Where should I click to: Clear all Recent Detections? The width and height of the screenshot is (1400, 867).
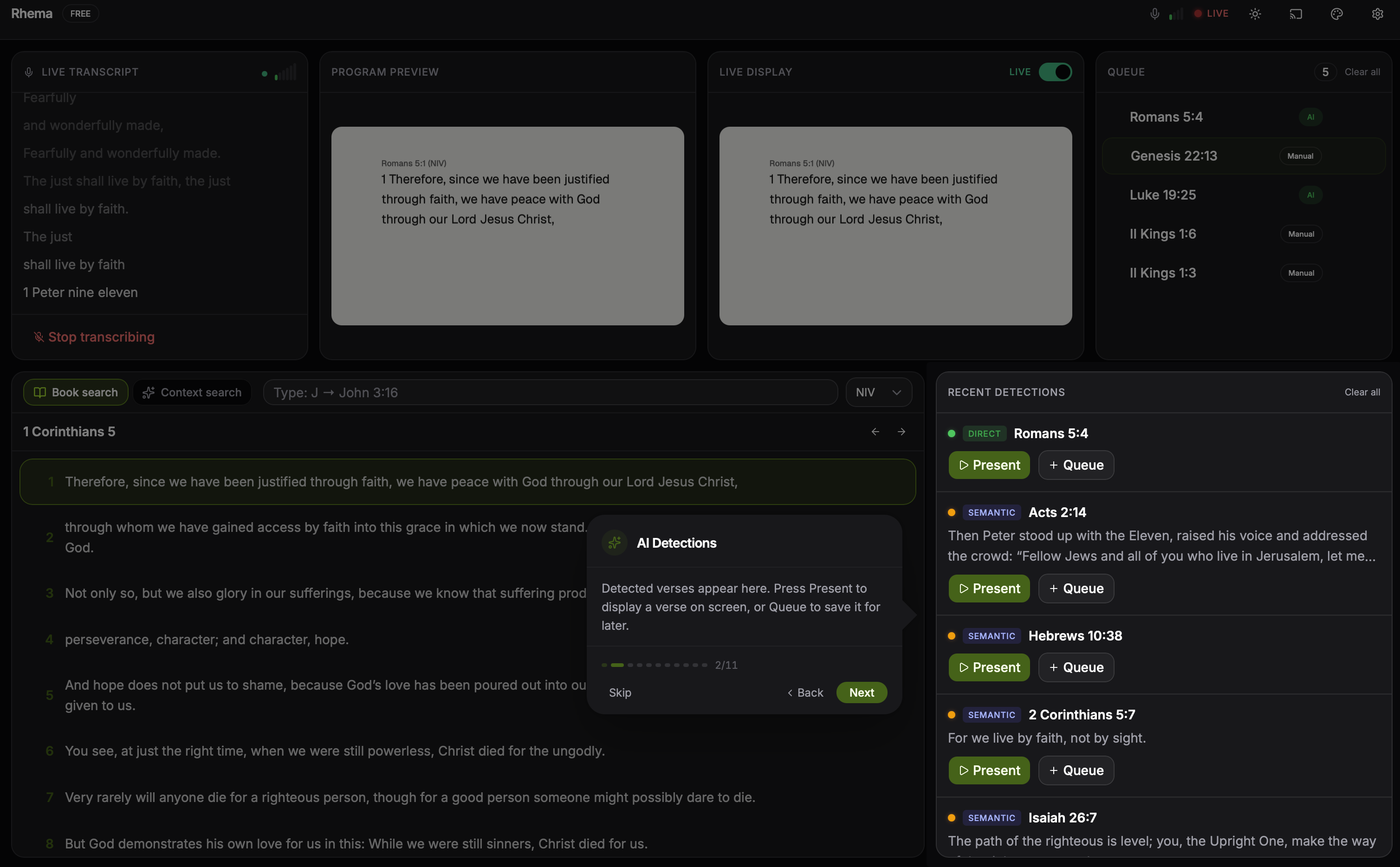click(x=1362, y=392)
